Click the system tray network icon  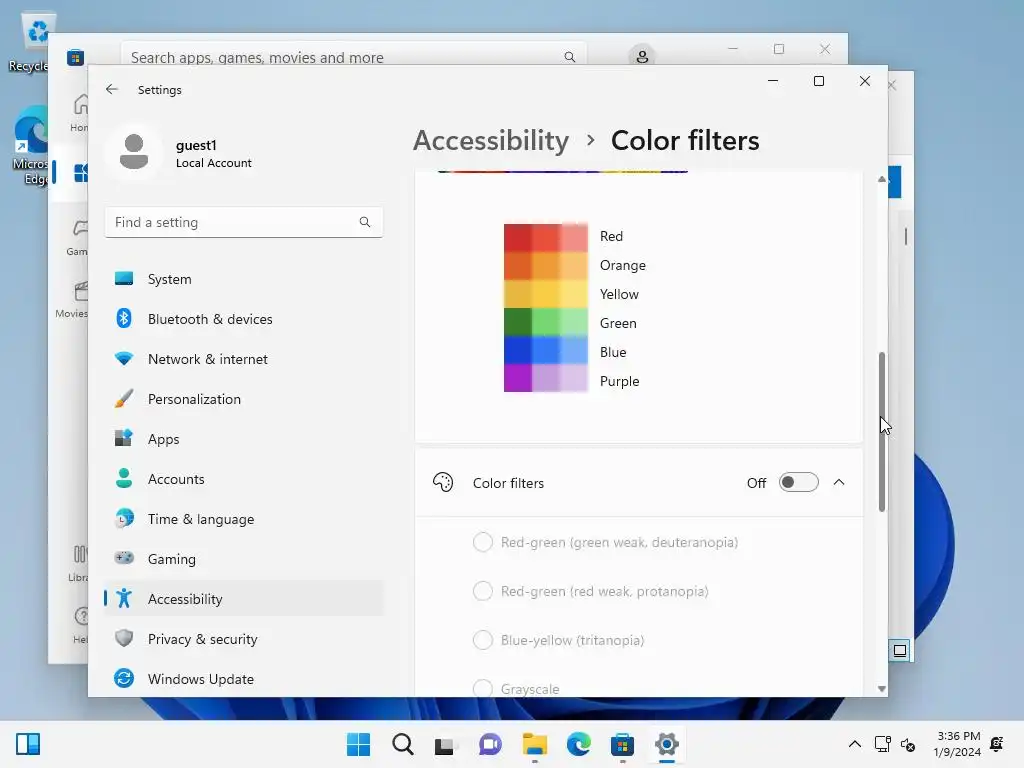tap(882, 744)
